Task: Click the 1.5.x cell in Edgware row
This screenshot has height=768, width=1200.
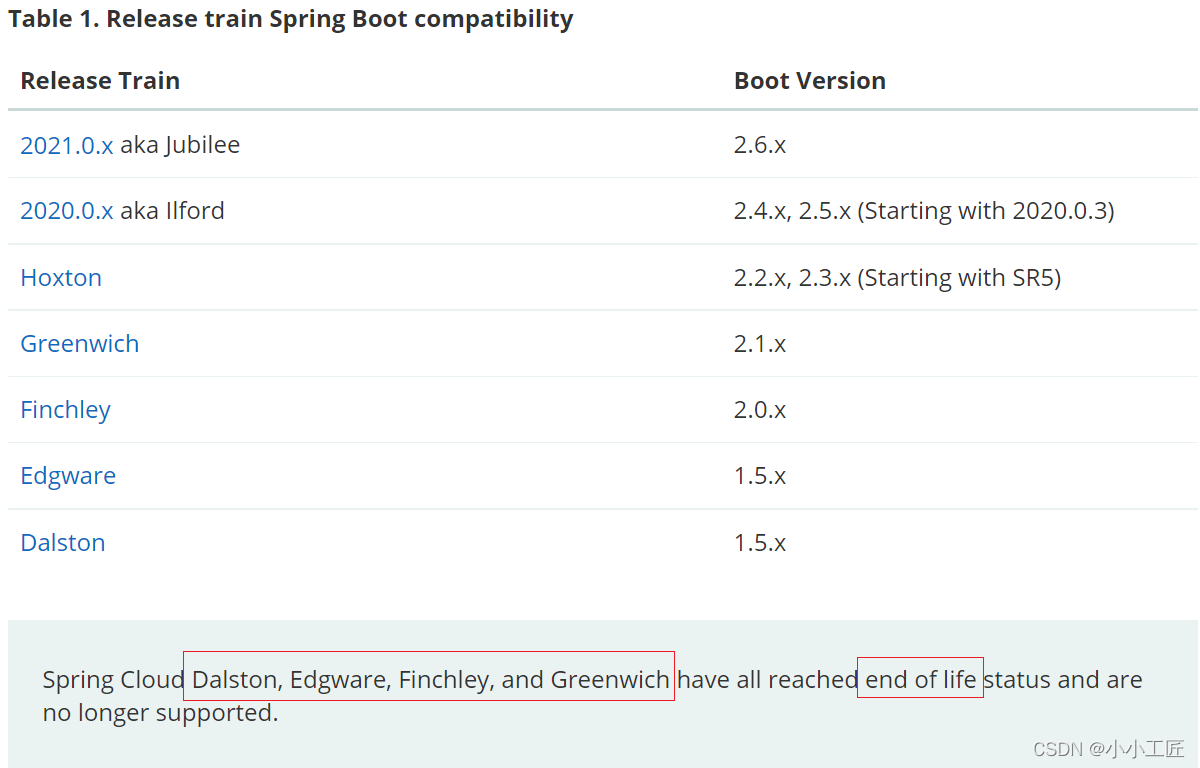Action: tap(759, 476)
